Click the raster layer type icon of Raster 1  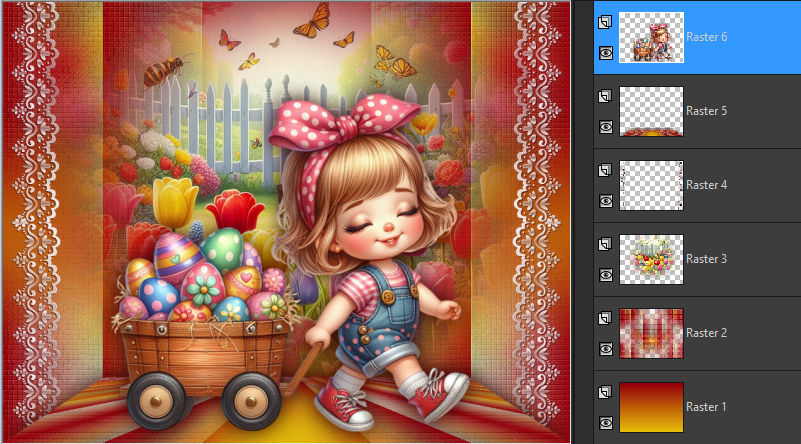(605, 392)
